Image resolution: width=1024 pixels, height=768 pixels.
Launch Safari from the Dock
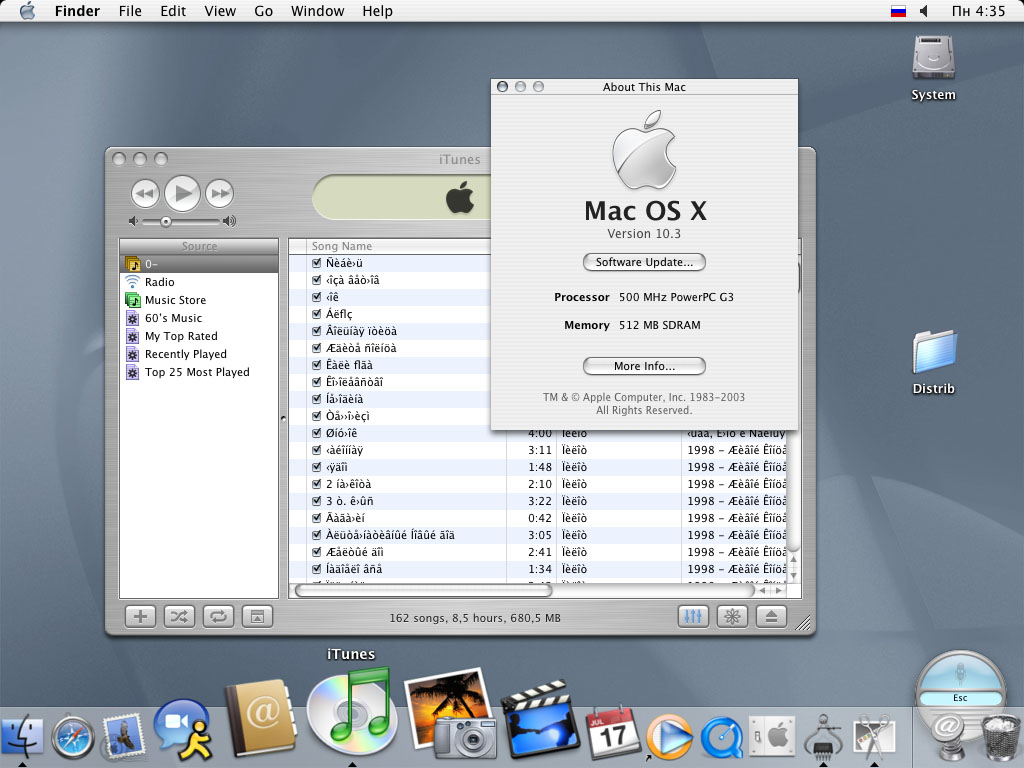tap(73, 737)
